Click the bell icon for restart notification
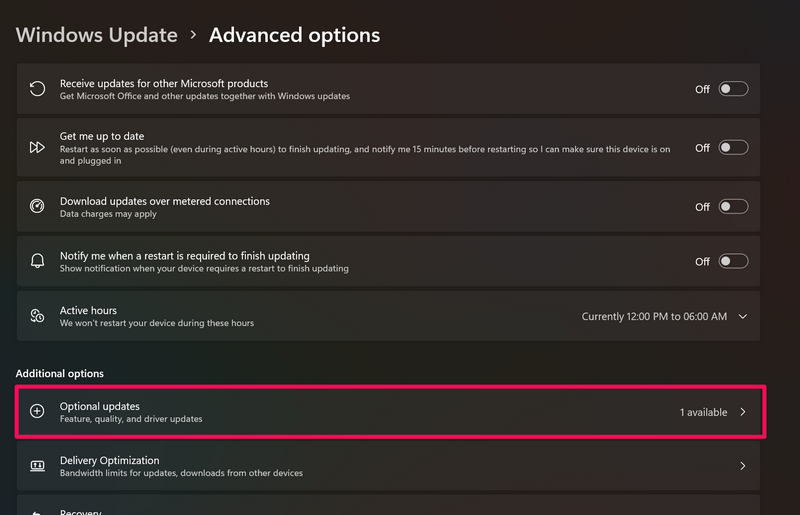Image resolution: width=800 pixels, height=515 pixels. pyautogui.click(x=37, y=261)
